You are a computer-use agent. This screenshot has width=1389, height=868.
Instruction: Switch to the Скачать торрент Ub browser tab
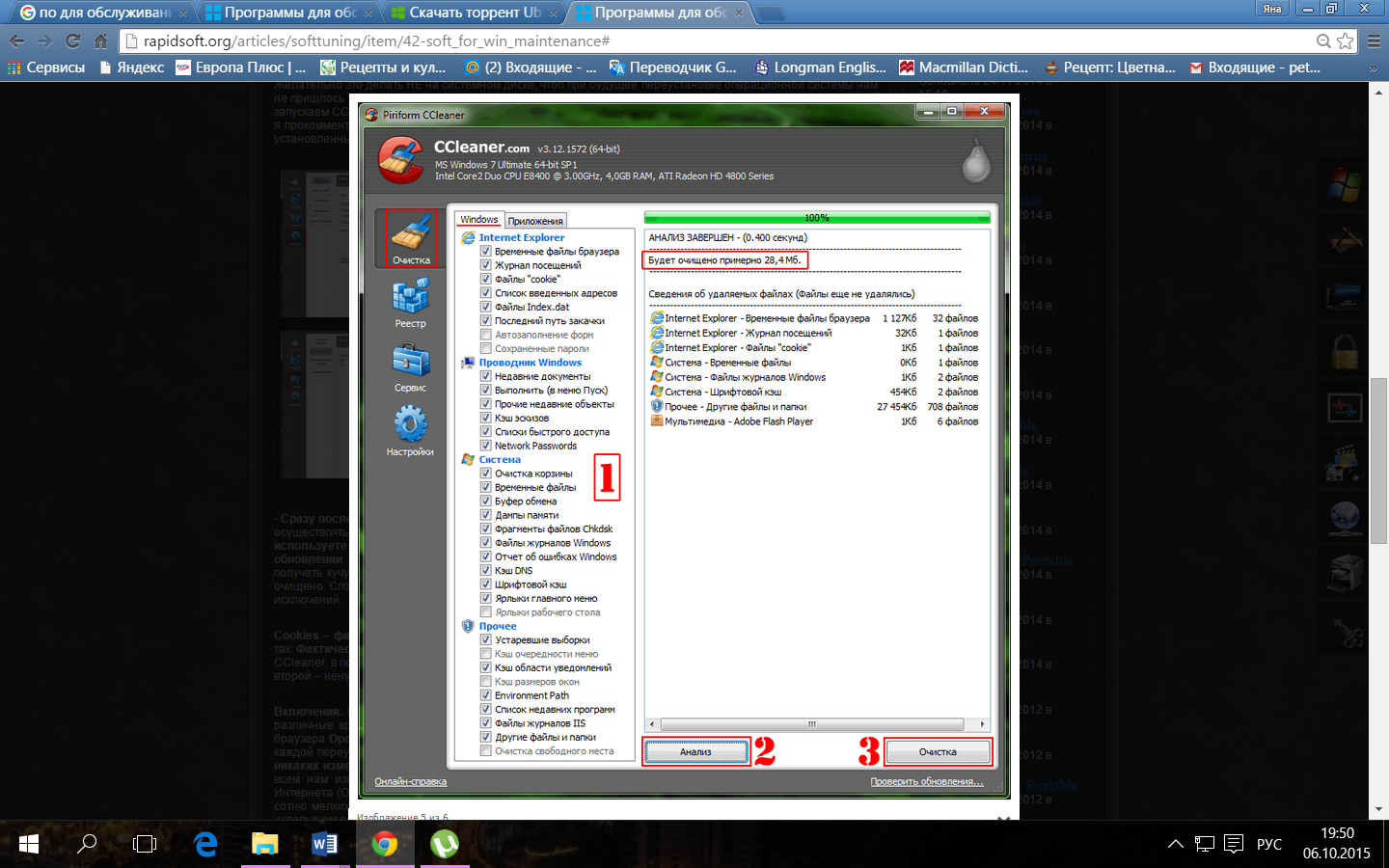pyautogui.click(x=476, y=13)
